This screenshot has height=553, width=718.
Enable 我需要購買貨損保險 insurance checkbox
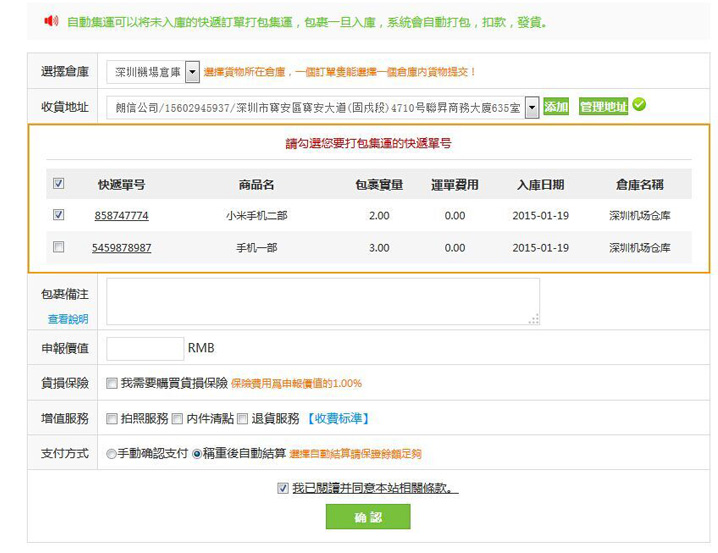112,383
